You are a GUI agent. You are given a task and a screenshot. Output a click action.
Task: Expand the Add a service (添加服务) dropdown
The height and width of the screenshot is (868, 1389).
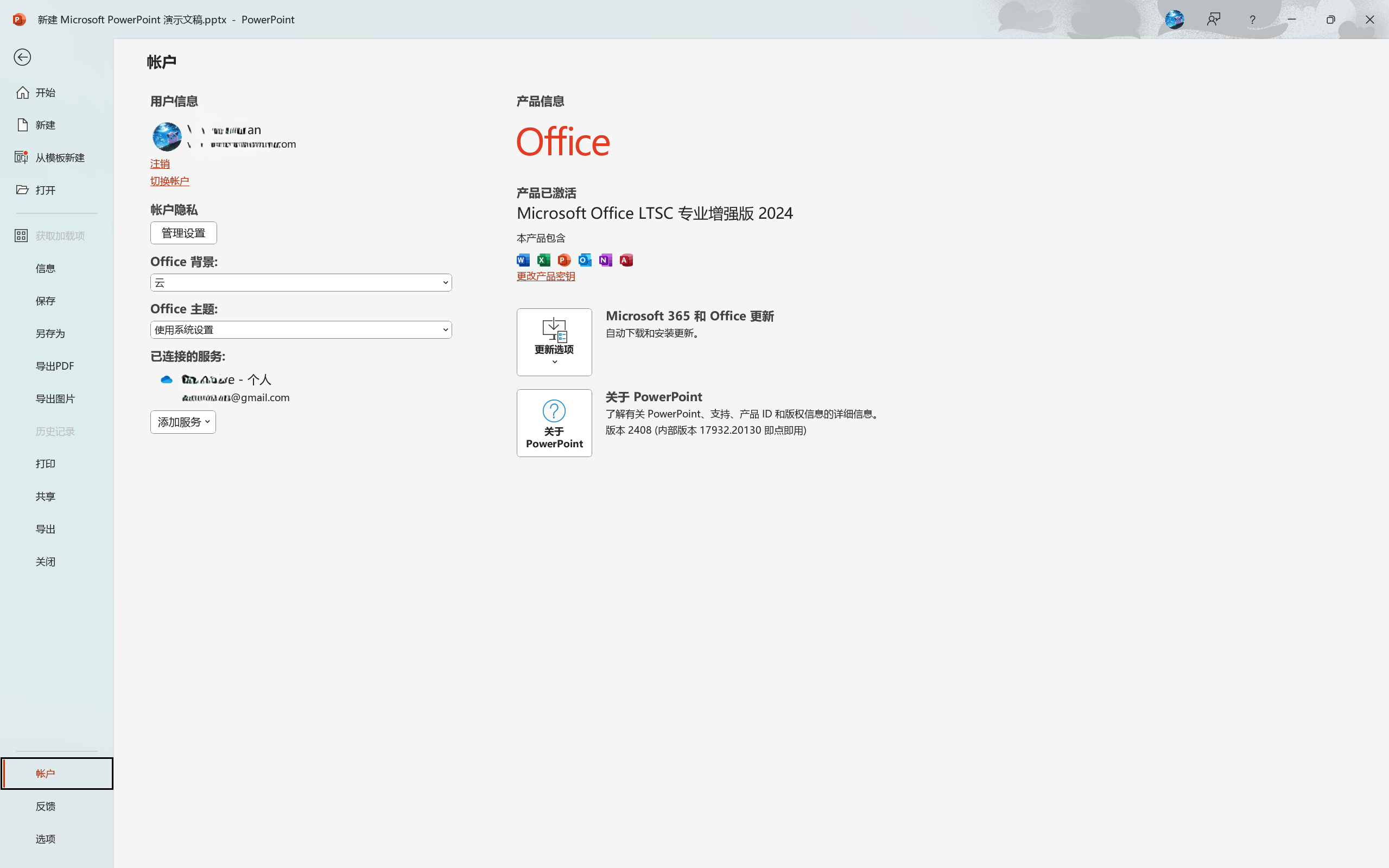183,422
